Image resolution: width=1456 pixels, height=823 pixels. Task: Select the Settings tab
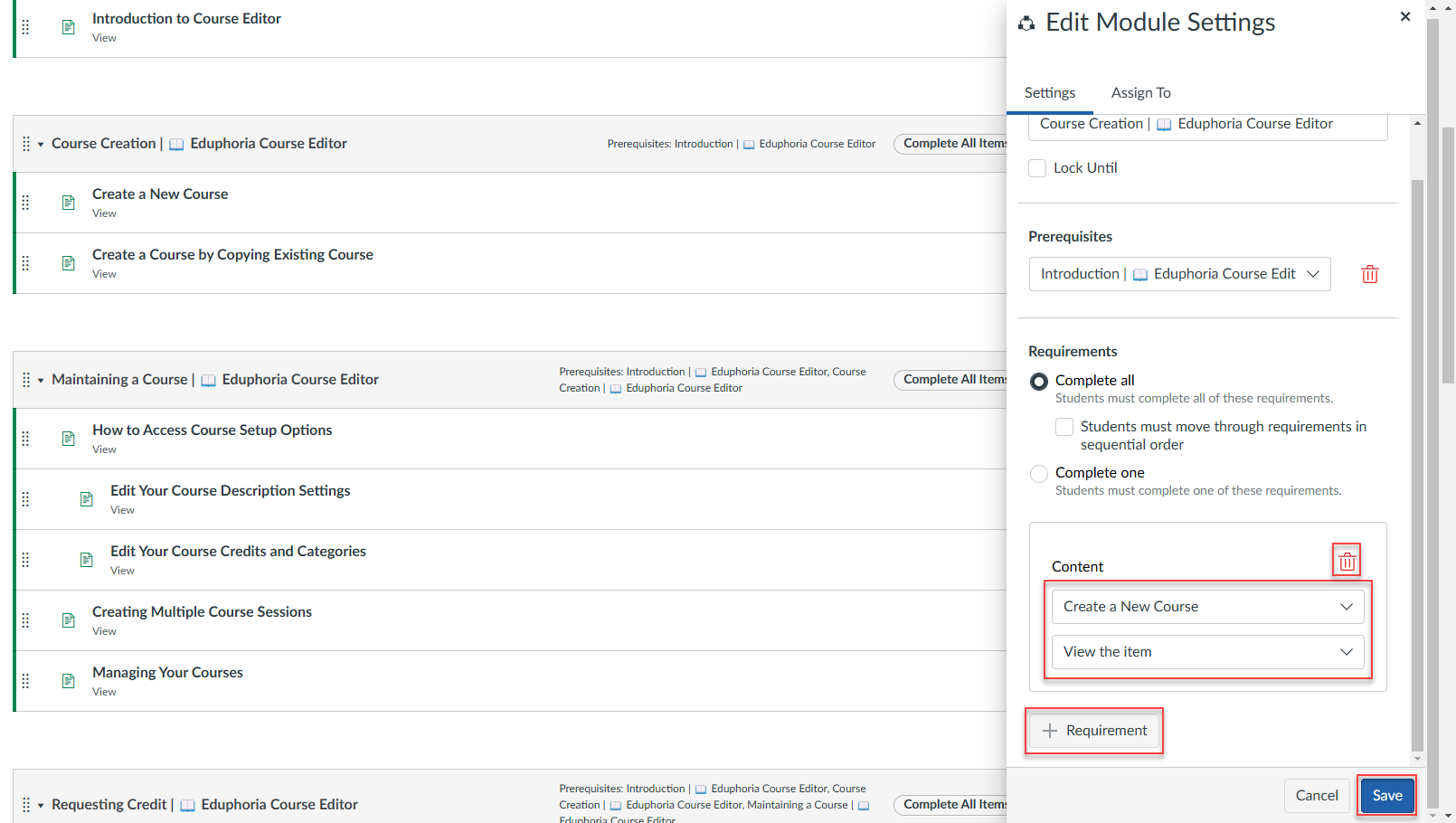(1049, 93)
